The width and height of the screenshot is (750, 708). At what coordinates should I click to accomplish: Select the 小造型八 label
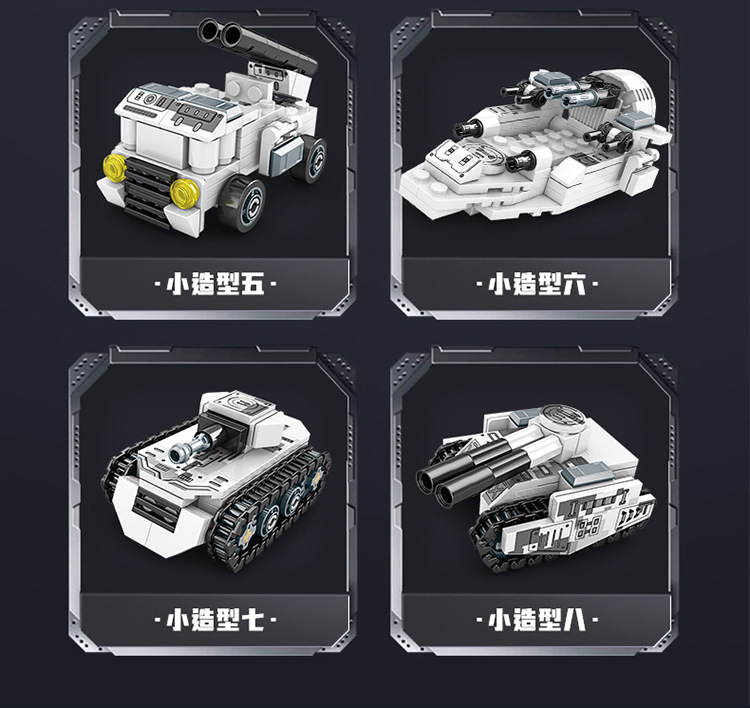click(x=537, y=620)
